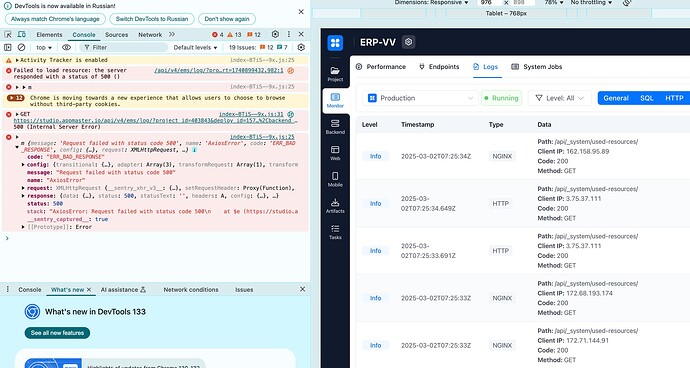The image size is (690, 368).
Task: Expand the GET request error entry
Action: point(17,114)
